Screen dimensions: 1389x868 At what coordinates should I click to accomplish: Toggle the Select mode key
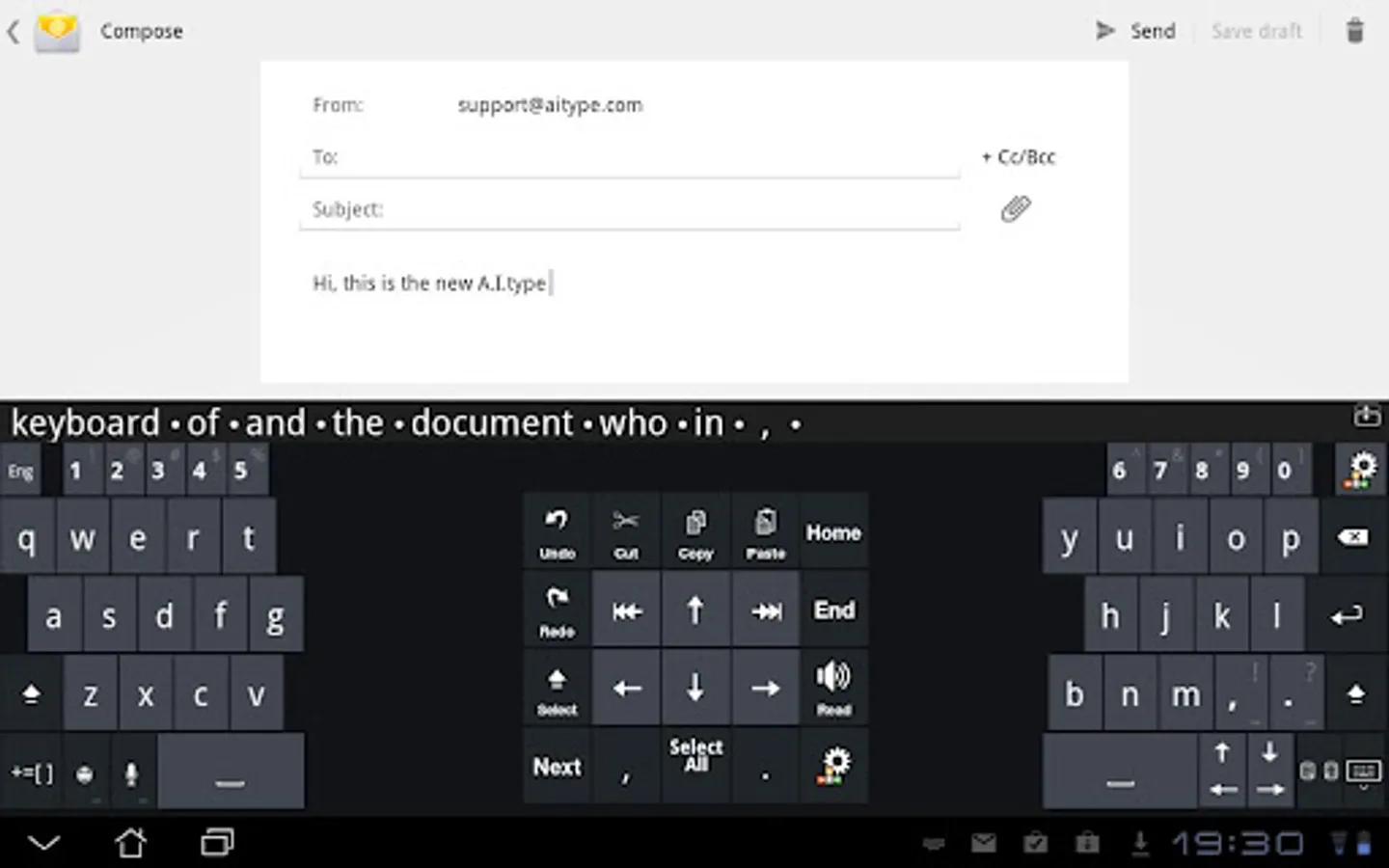coord(558,688)
